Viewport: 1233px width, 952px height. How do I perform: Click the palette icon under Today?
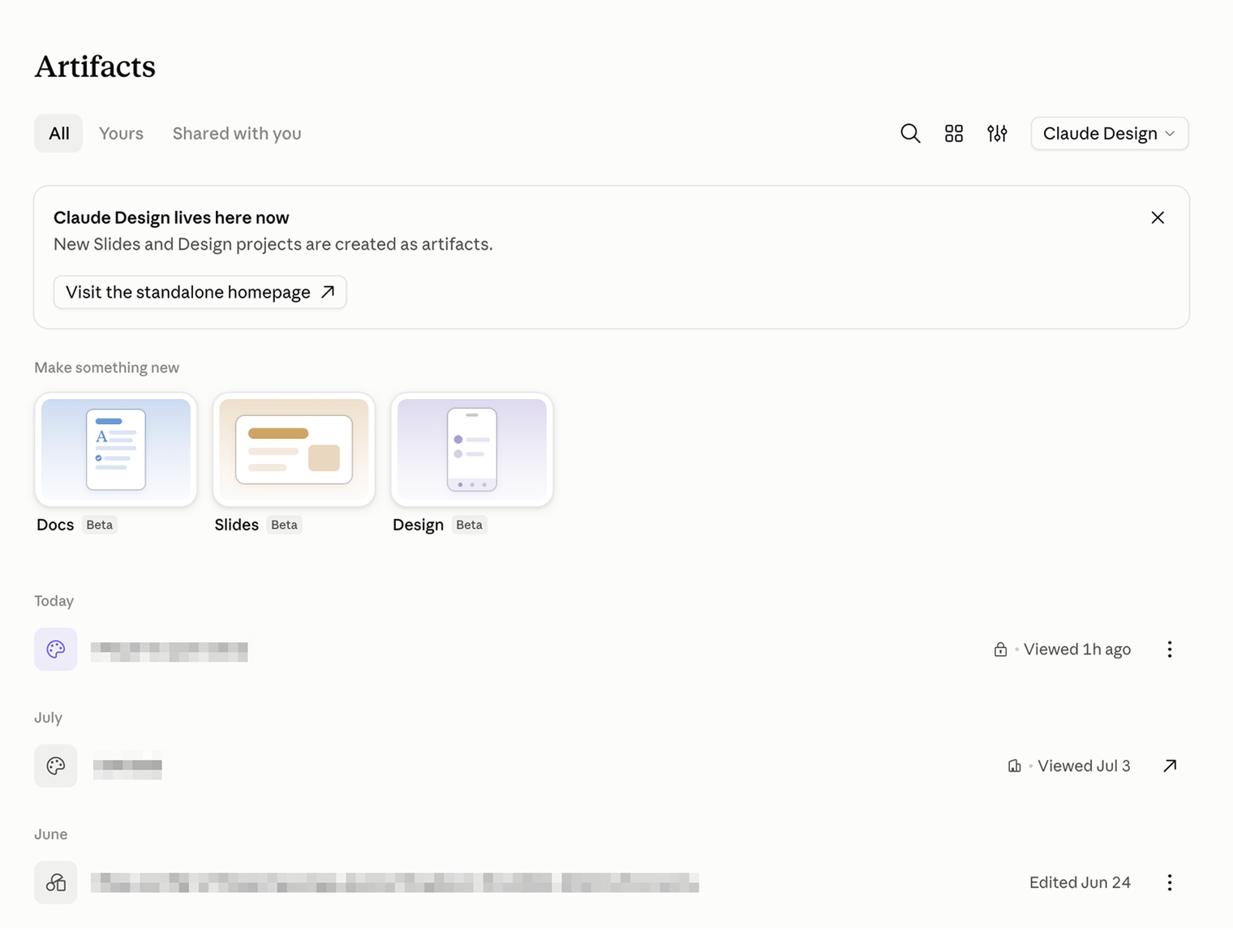pos(56,649)
